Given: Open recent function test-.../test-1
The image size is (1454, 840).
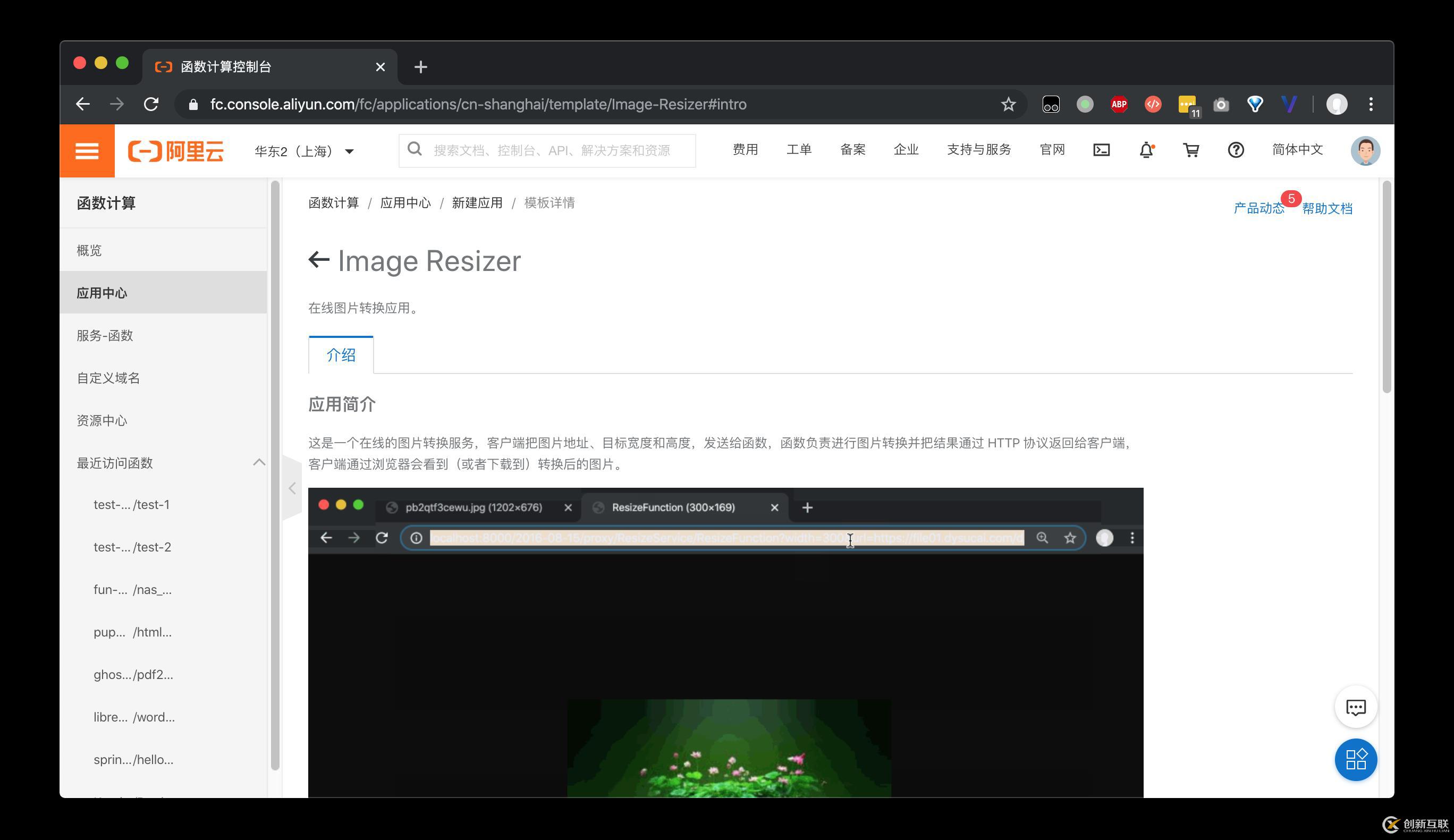Looking at the screenshot, I should [x=132, y=505].
